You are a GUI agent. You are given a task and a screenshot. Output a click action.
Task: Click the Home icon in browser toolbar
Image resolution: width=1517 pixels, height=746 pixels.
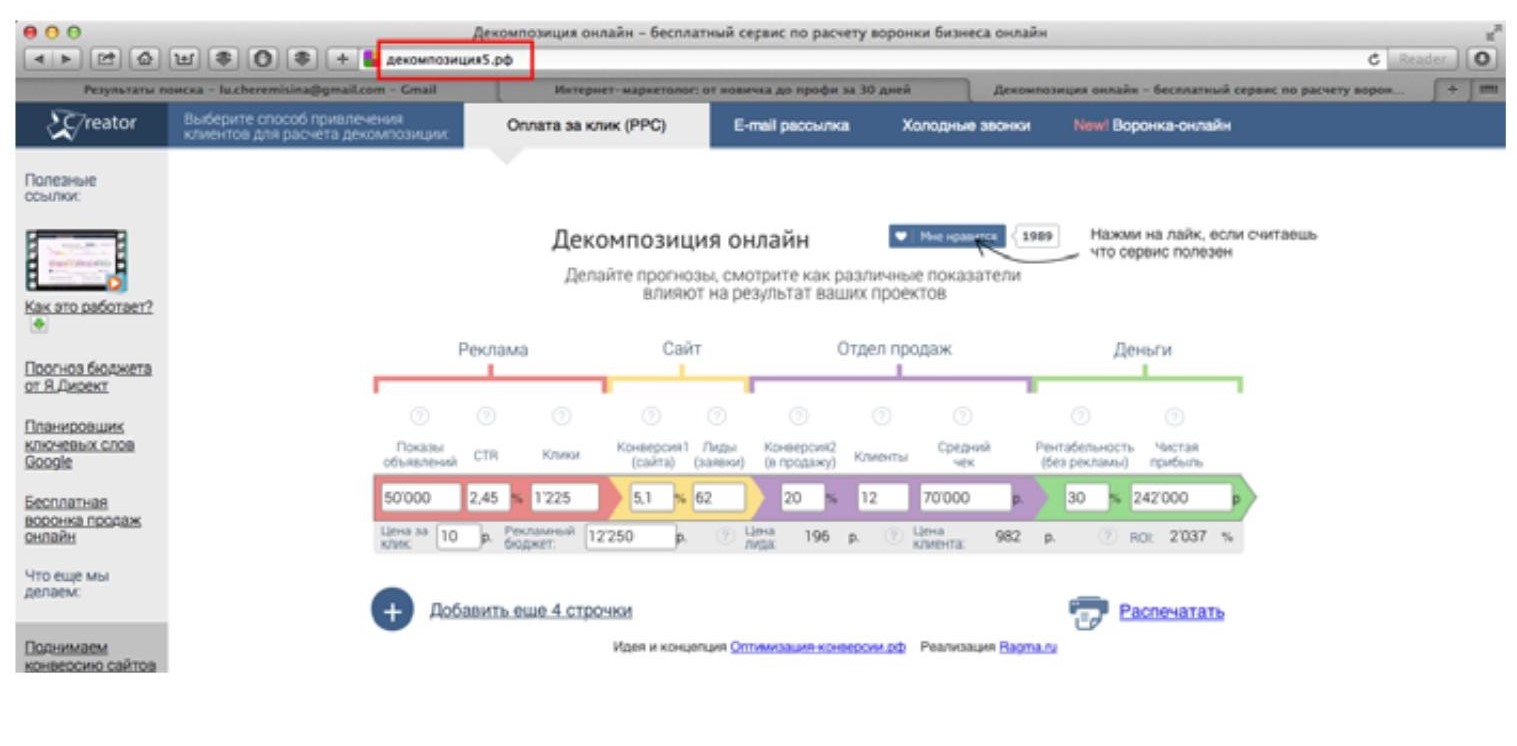coord(146,60)
